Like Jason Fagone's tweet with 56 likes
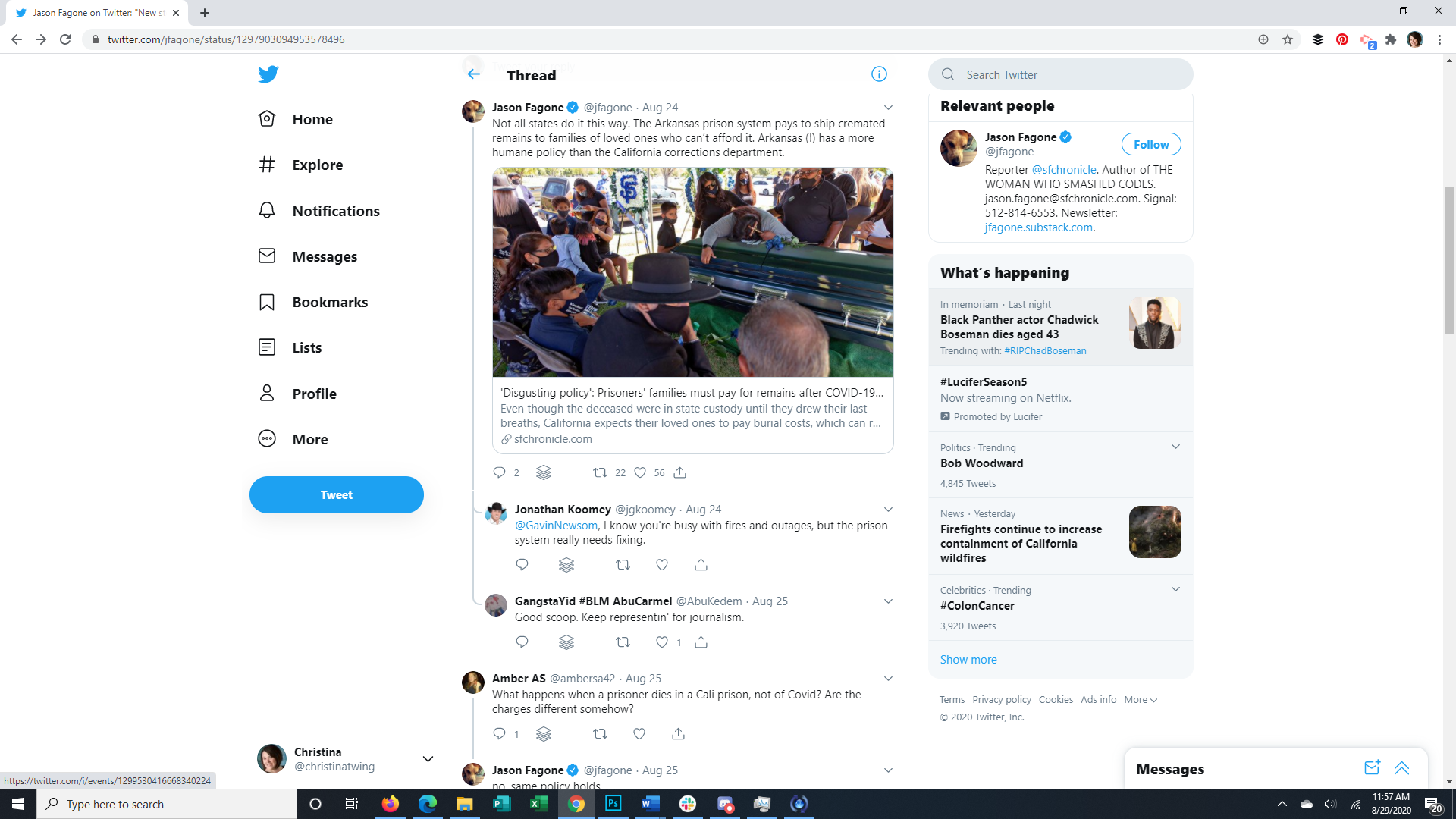This screenshot has height=819, width=1456. [641, 472]
